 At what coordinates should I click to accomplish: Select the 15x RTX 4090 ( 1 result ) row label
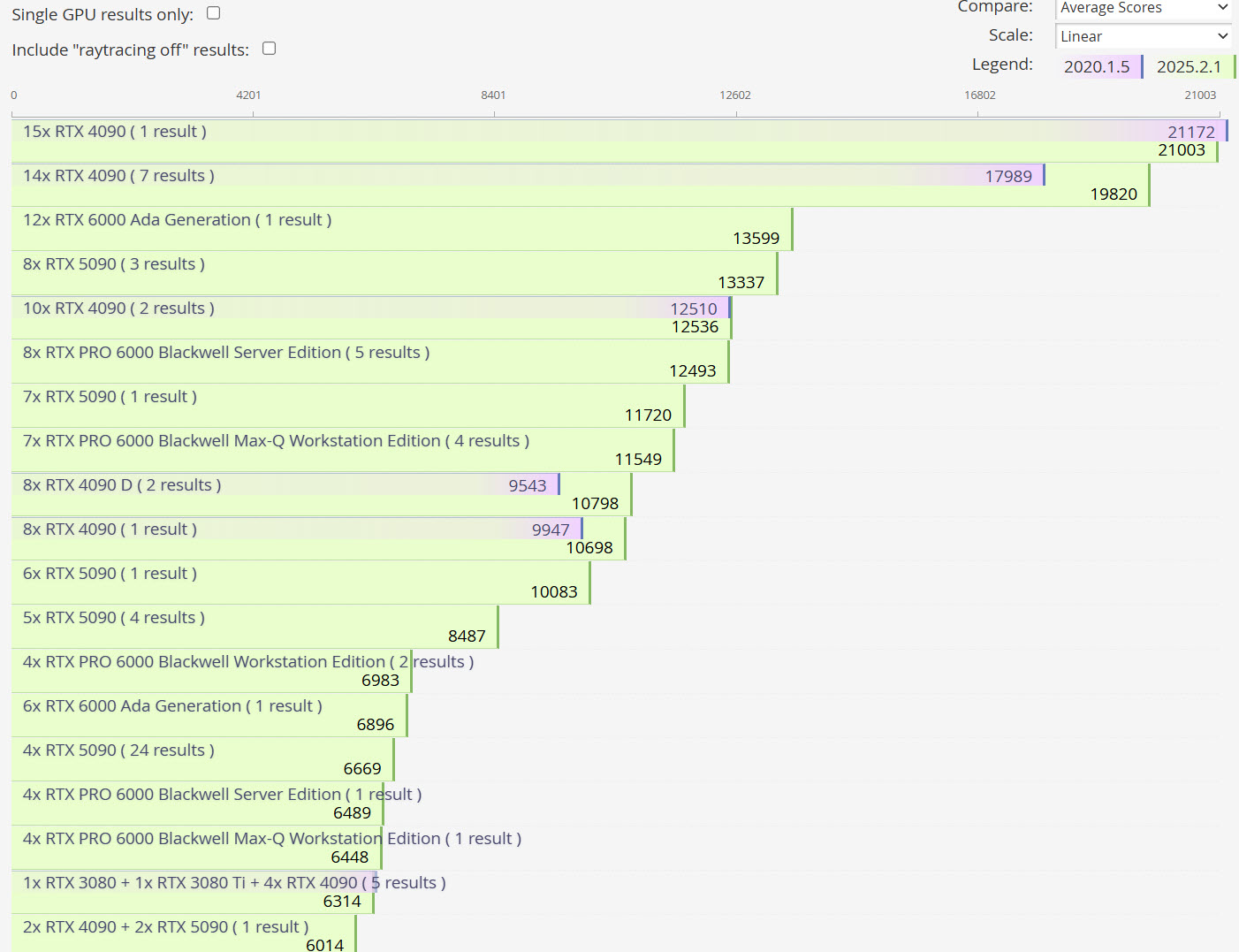coord(115,132)
